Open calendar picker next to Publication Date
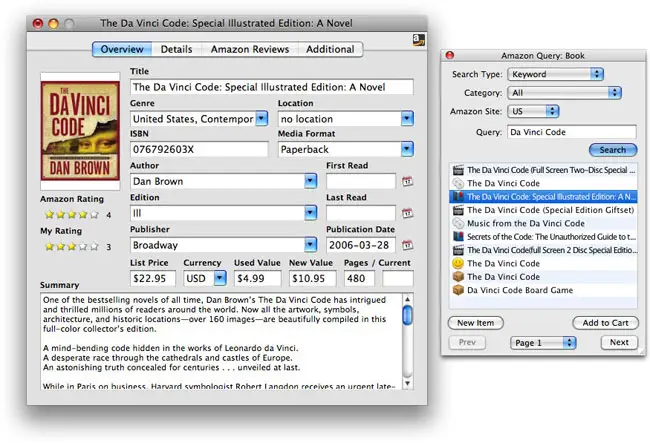 point(407,245)
